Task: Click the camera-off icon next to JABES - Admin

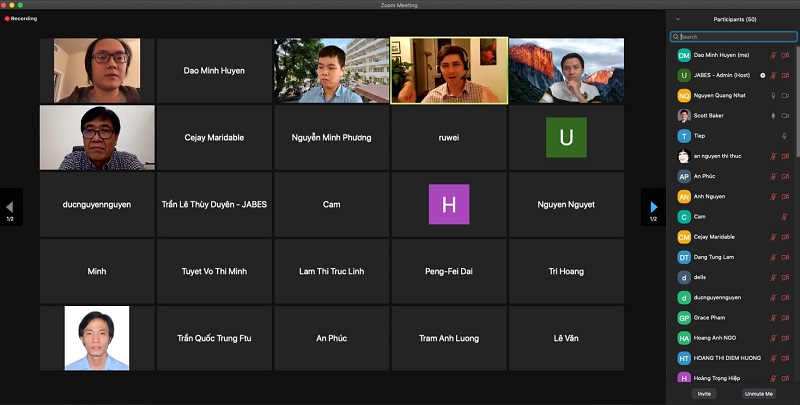Action: click(785, 75)
